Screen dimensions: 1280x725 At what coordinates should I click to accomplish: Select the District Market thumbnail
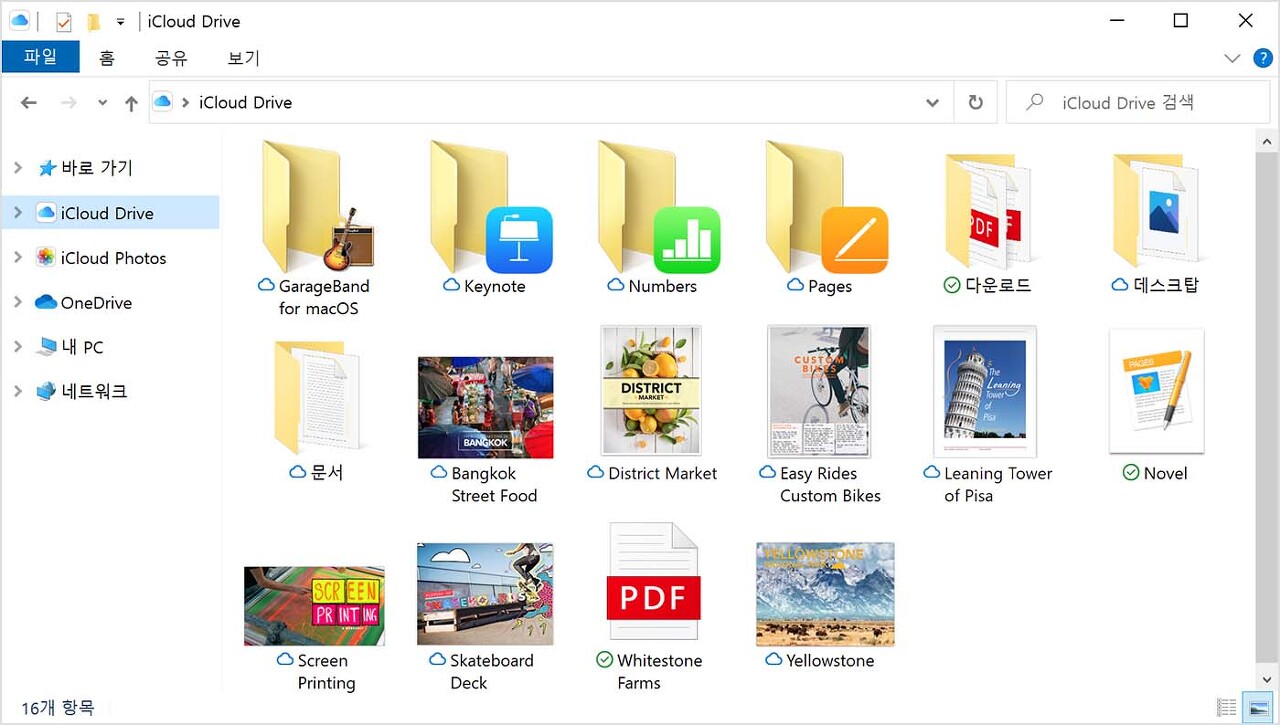click(x=651, y=391)
